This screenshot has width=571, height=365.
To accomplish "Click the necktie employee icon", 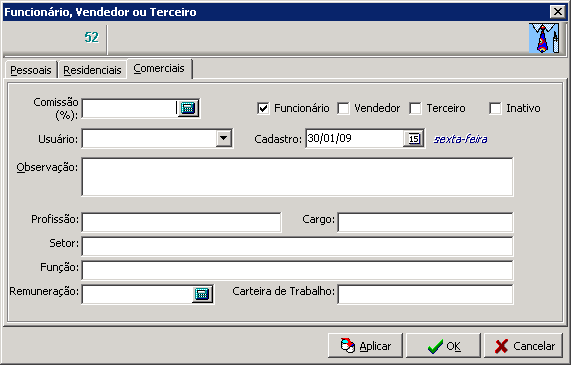I will tap(544, 38).
